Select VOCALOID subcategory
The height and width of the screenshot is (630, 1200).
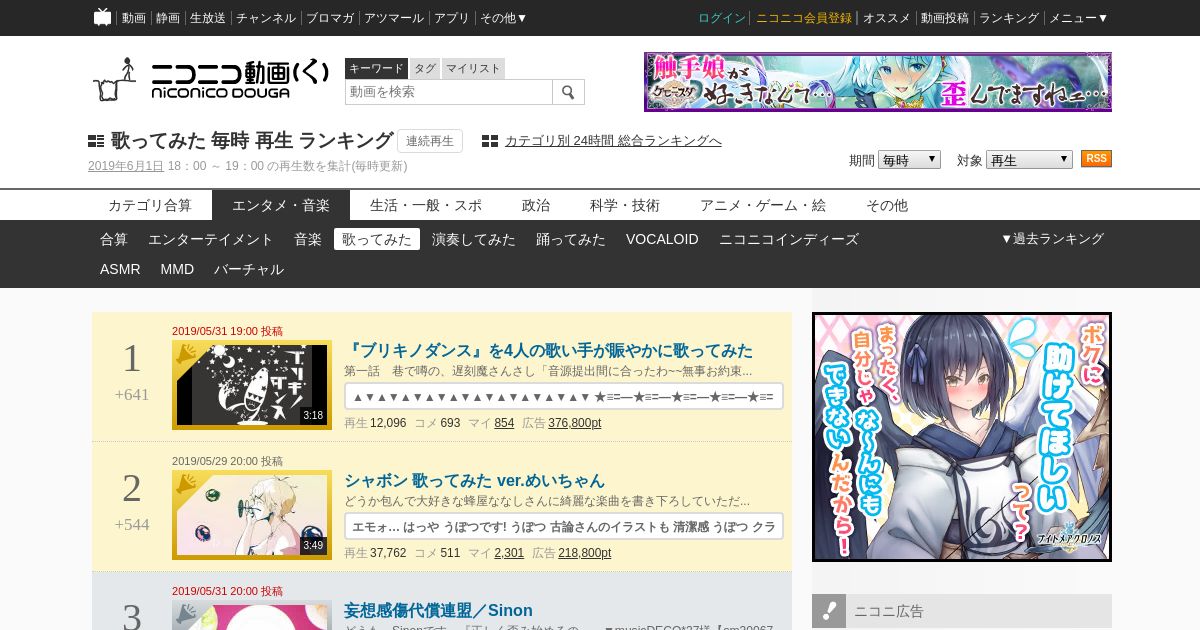tap(662, 239)
